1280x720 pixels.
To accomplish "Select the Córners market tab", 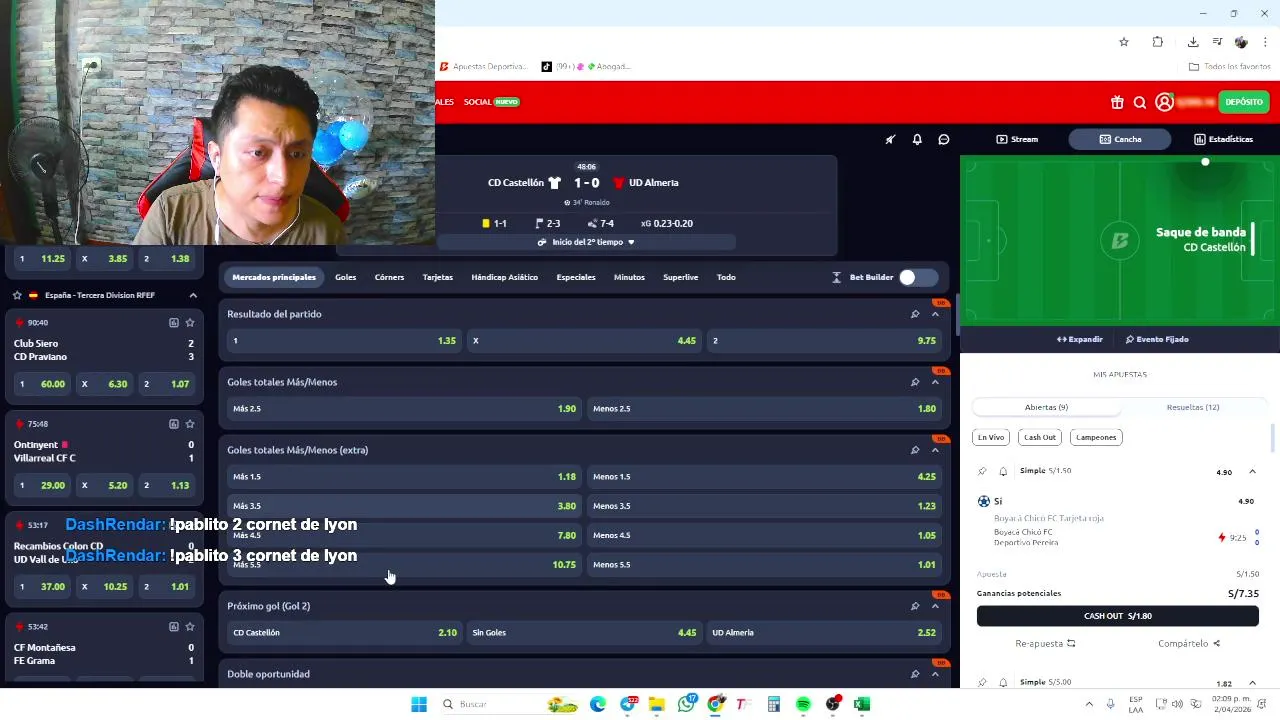I will coord(389,277).
